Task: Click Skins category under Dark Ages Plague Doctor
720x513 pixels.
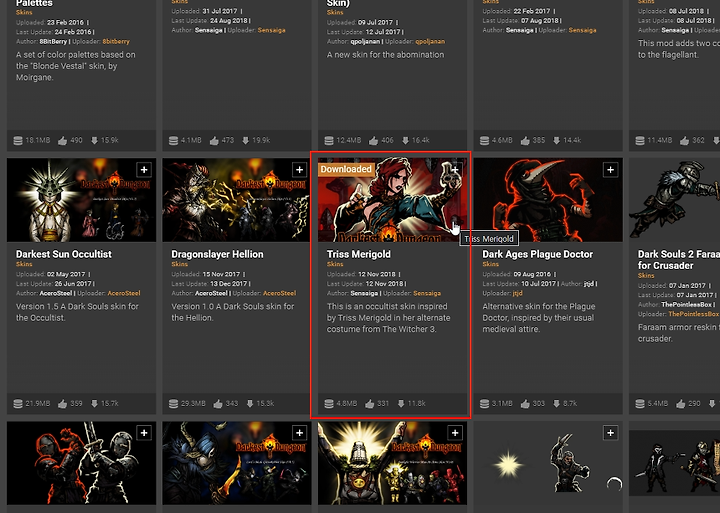Action: pos(490,264)
